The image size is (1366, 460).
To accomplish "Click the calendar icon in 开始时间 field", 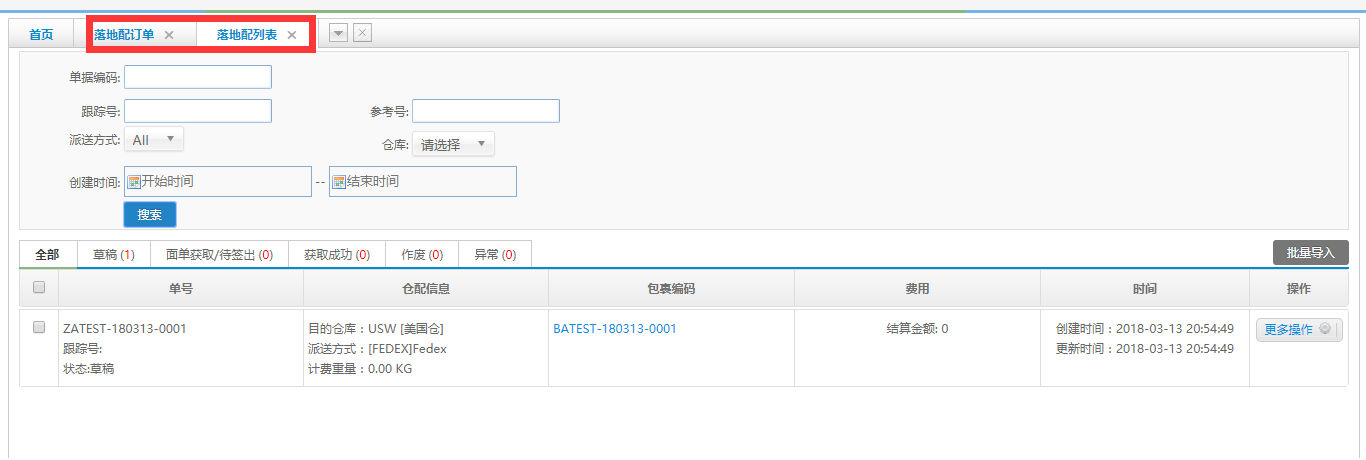I will coord(134,182).
